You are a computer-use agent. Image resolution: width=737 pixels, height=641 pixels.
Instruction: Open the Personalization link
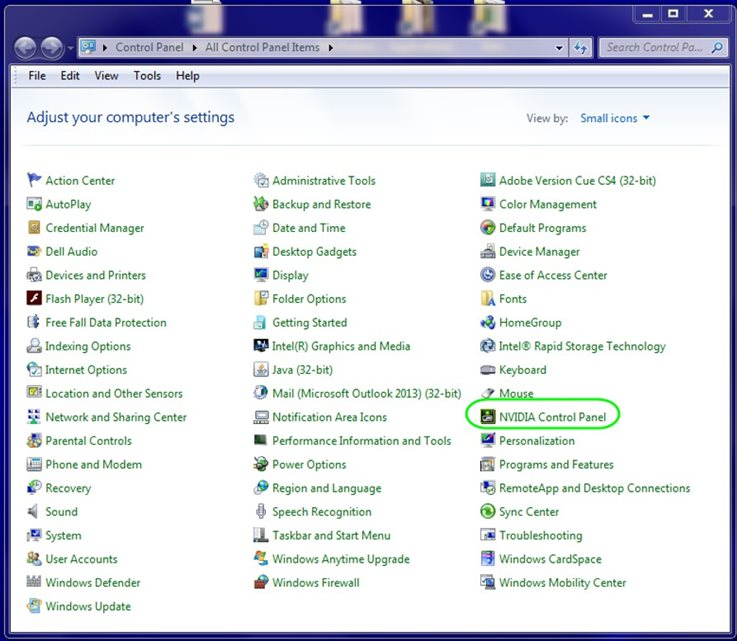[x=537, y=441]
